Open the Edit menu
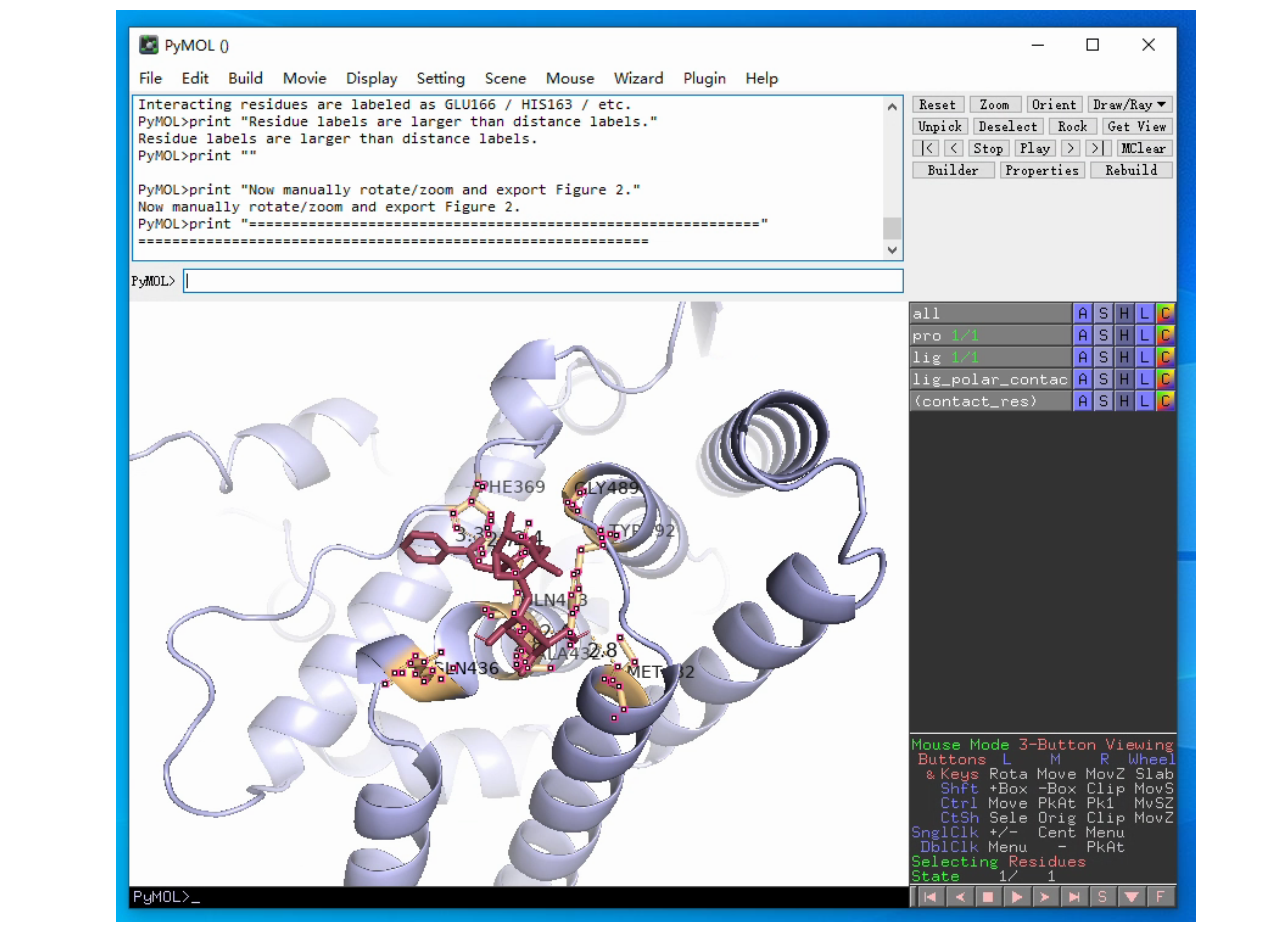 coord(195,78)
